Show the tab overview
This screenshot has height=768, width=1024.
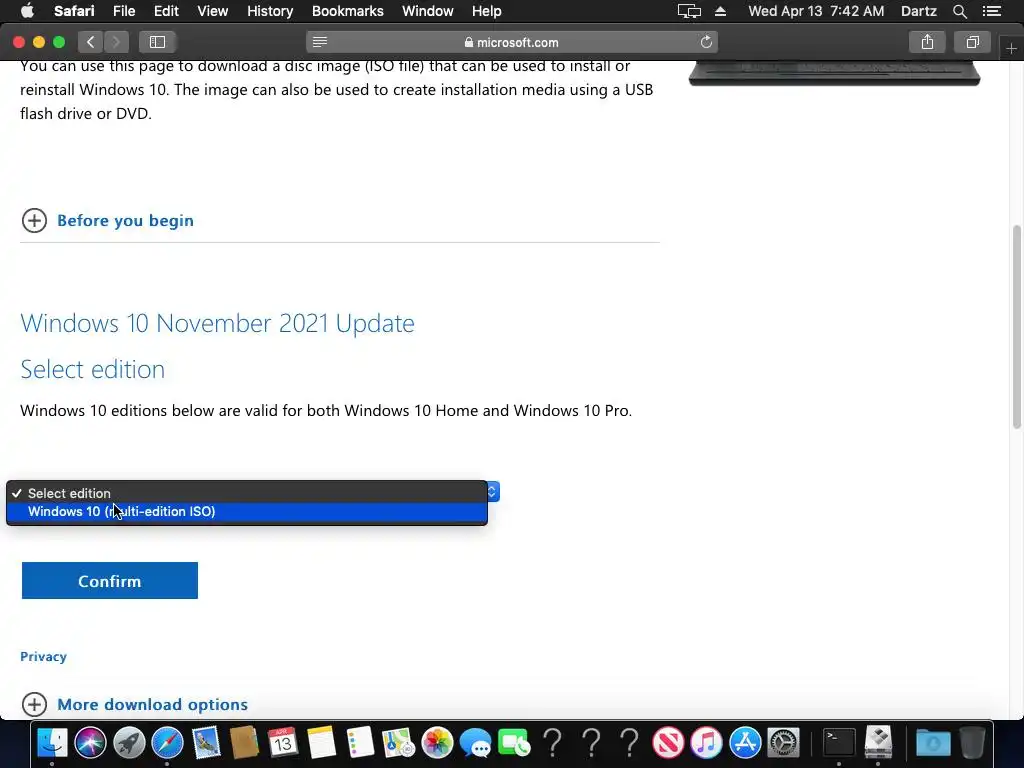tap(972, 42)
